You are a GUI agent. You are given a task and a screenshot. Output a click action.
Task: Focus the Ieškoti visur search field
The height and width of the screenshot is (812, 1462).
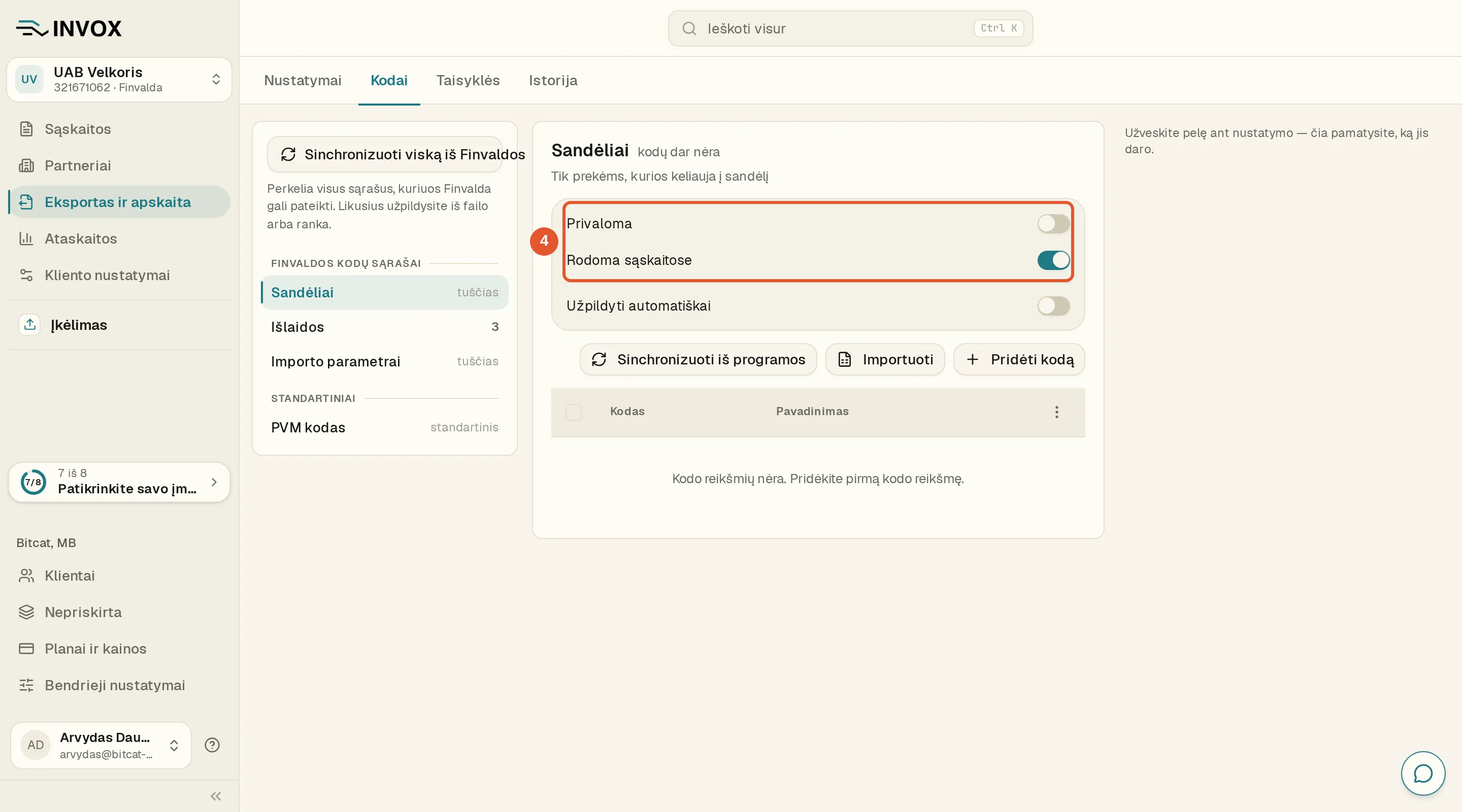850,28
